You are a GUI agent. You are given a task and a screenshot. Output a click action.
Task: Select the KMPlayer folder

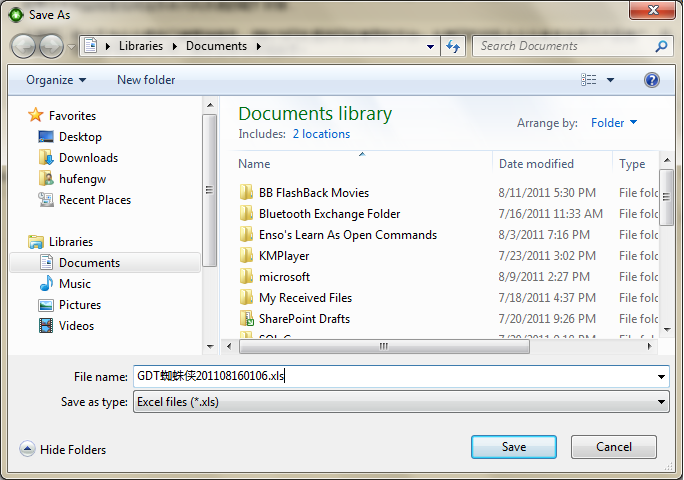pyautogui.click(x=284, y=256)
